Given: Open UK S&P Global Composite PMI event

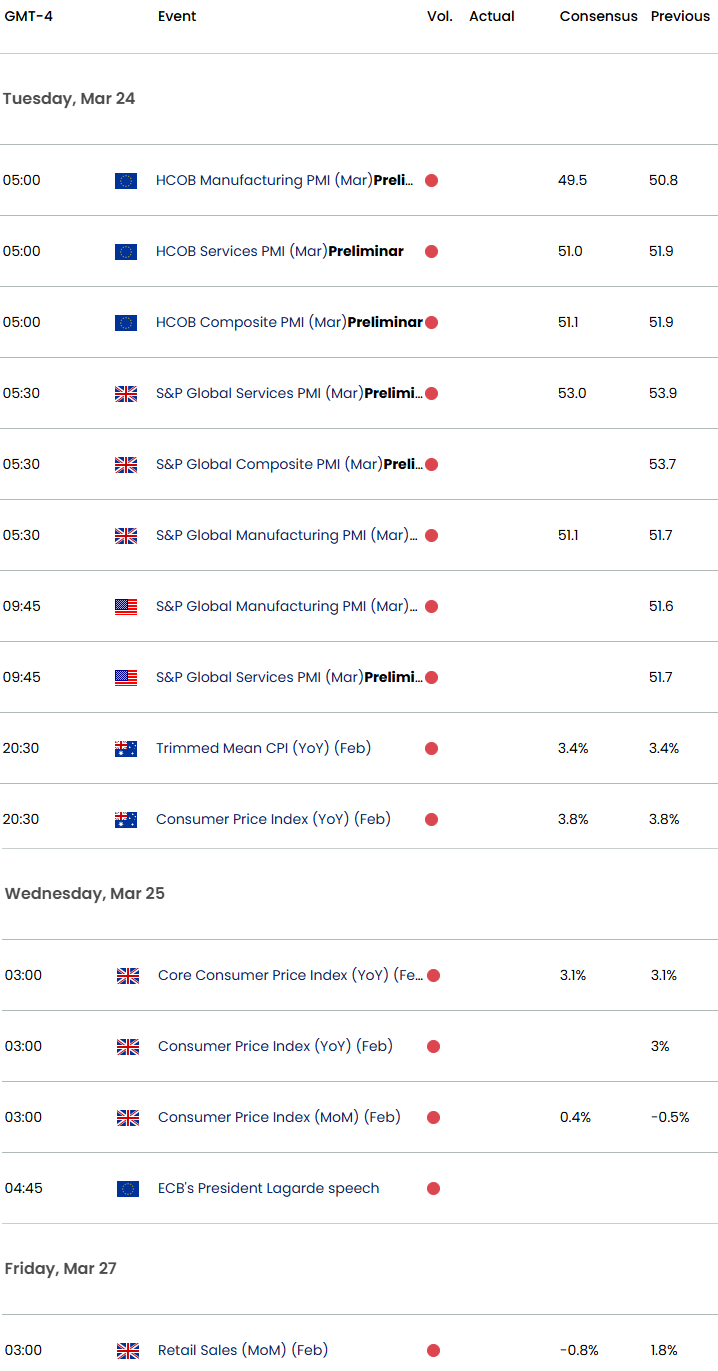Looking at the screenshot, I should [x=289, y=464].
